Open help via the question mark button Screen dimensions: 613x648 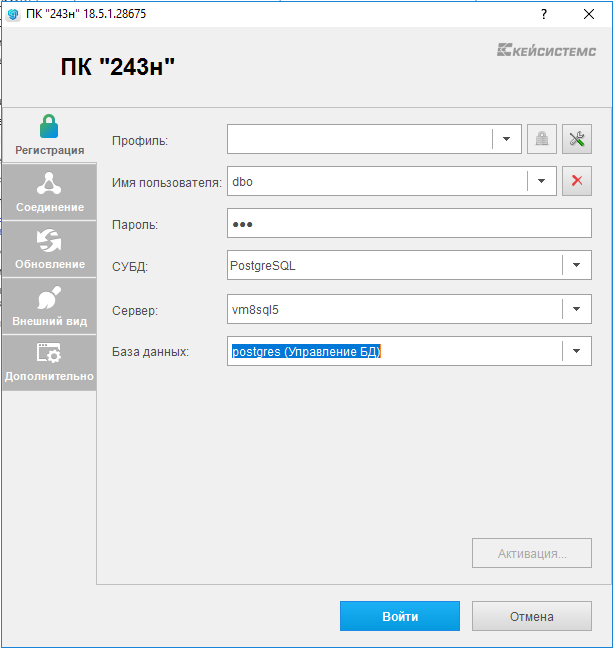click(x=544, y=14)
